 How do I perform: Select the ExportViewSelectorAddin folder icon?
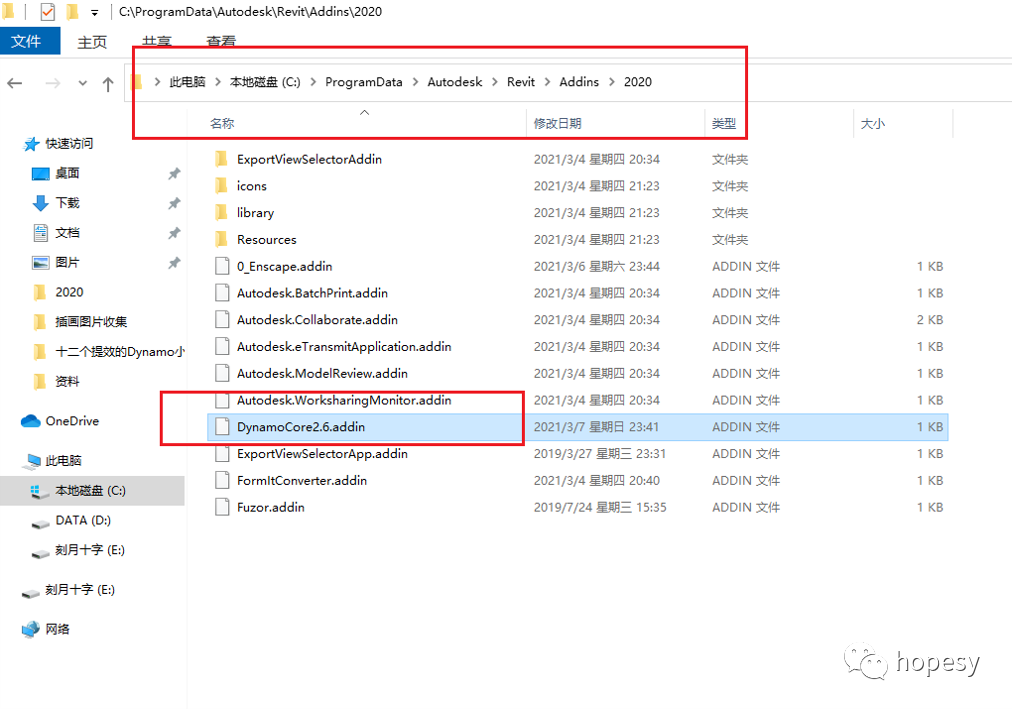[x=221, y=159]
